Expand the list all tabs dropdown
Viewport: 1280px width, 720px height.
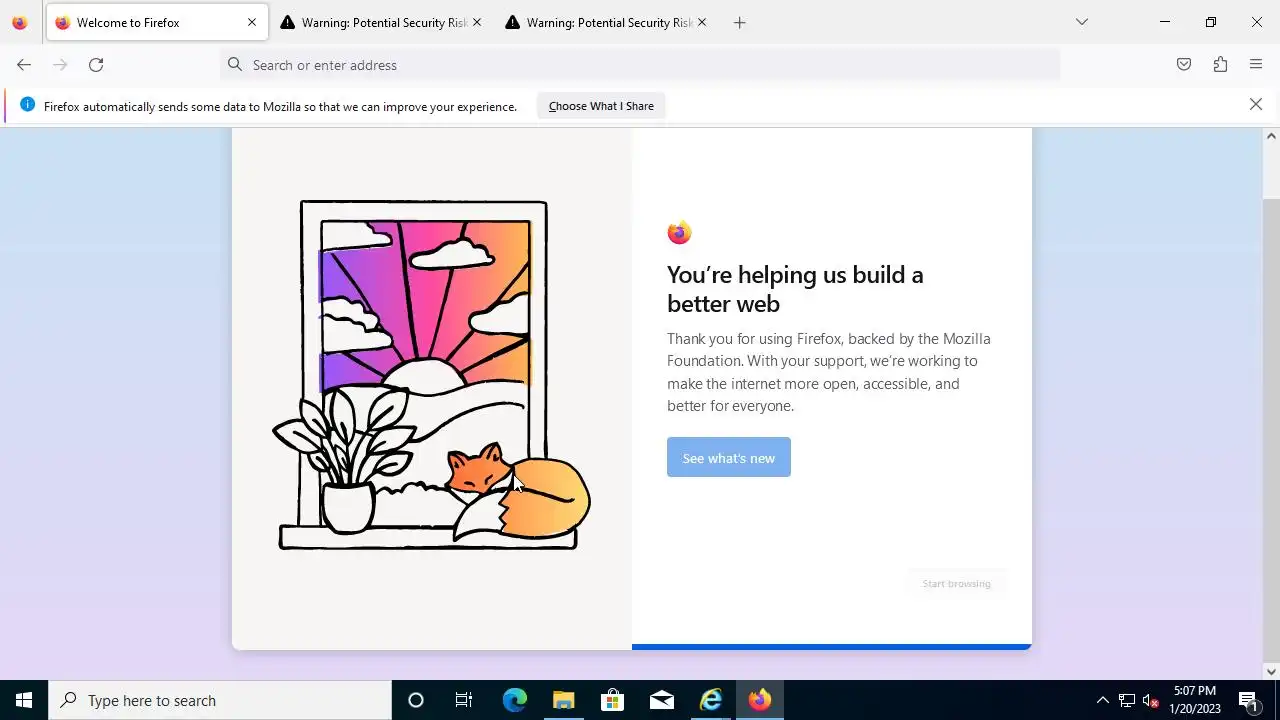(x=1082, y=22)
